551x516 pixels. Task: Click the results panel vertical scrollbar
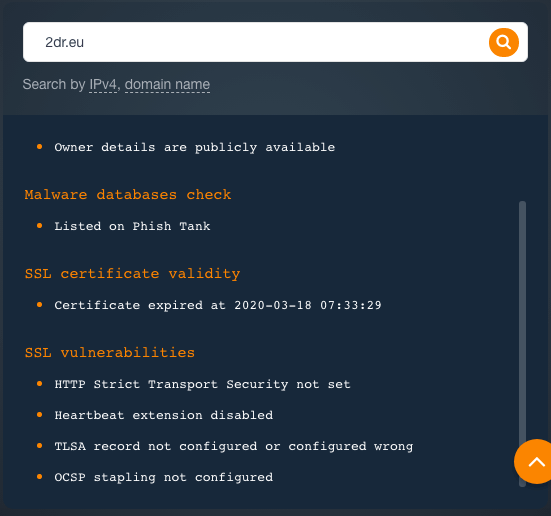[x=522, y=343]
